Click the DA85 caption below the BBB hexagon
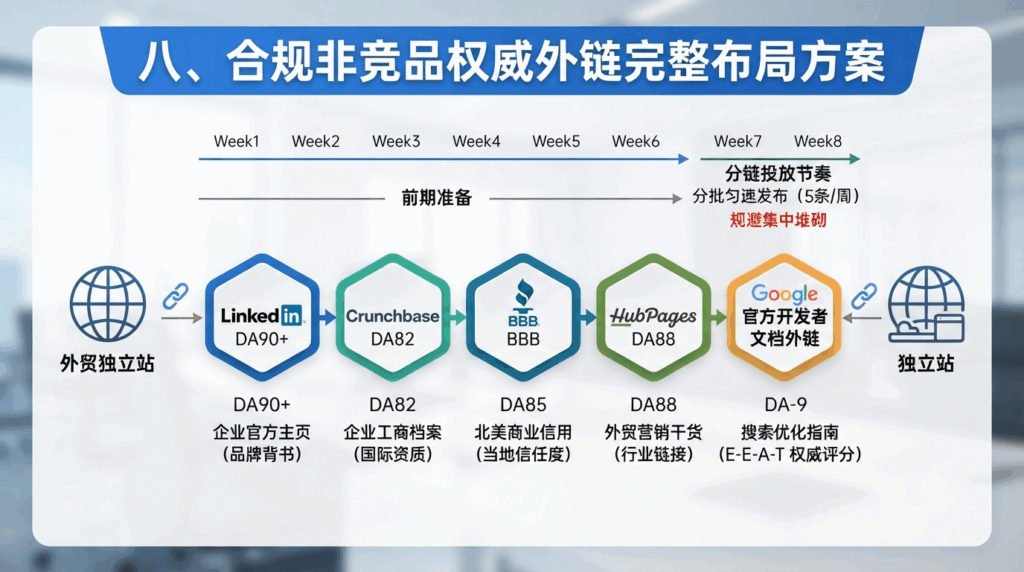 (x=523, y=405)
